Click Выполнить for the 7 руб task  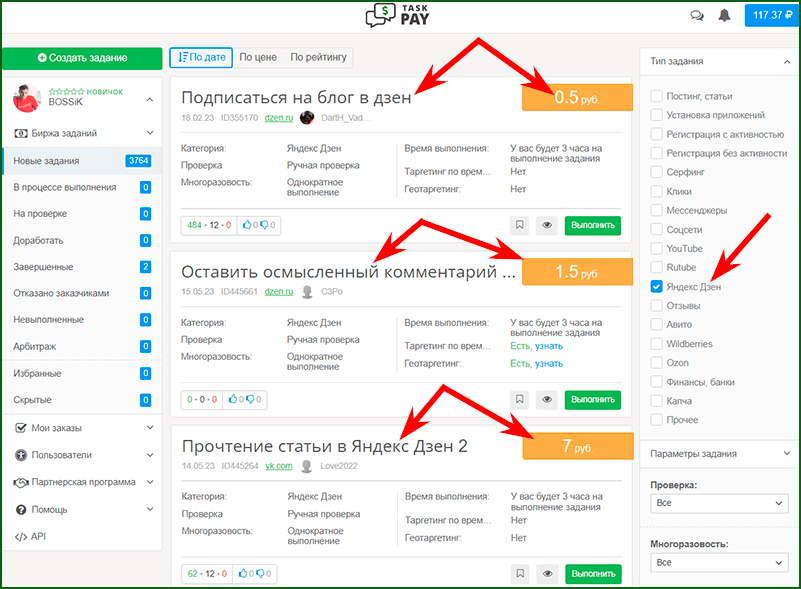point(593,574)
